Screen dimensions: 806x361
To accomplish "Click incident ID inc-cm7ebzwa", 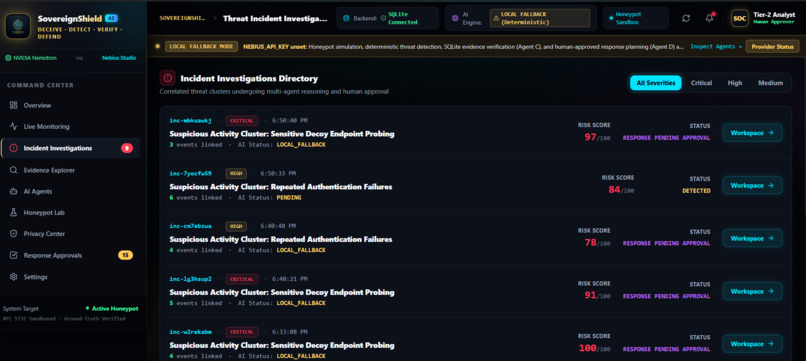I will point(190,226).
